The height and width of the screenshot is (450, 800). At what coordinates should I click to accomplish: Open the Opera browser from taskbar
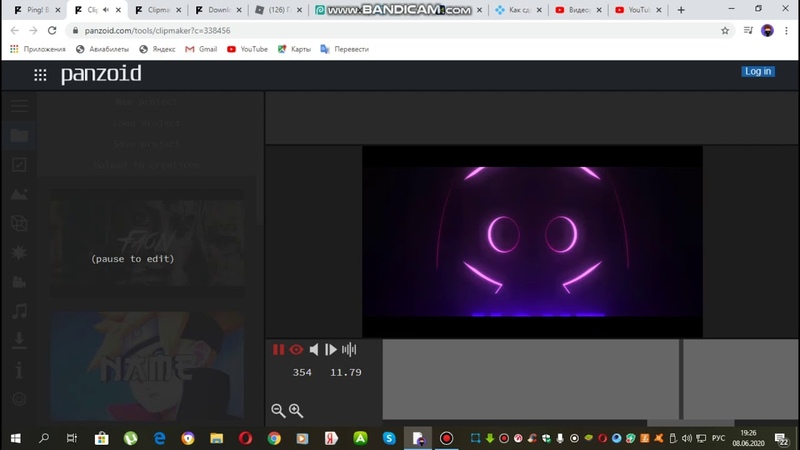pyautogui.click(x=245, y=438)
